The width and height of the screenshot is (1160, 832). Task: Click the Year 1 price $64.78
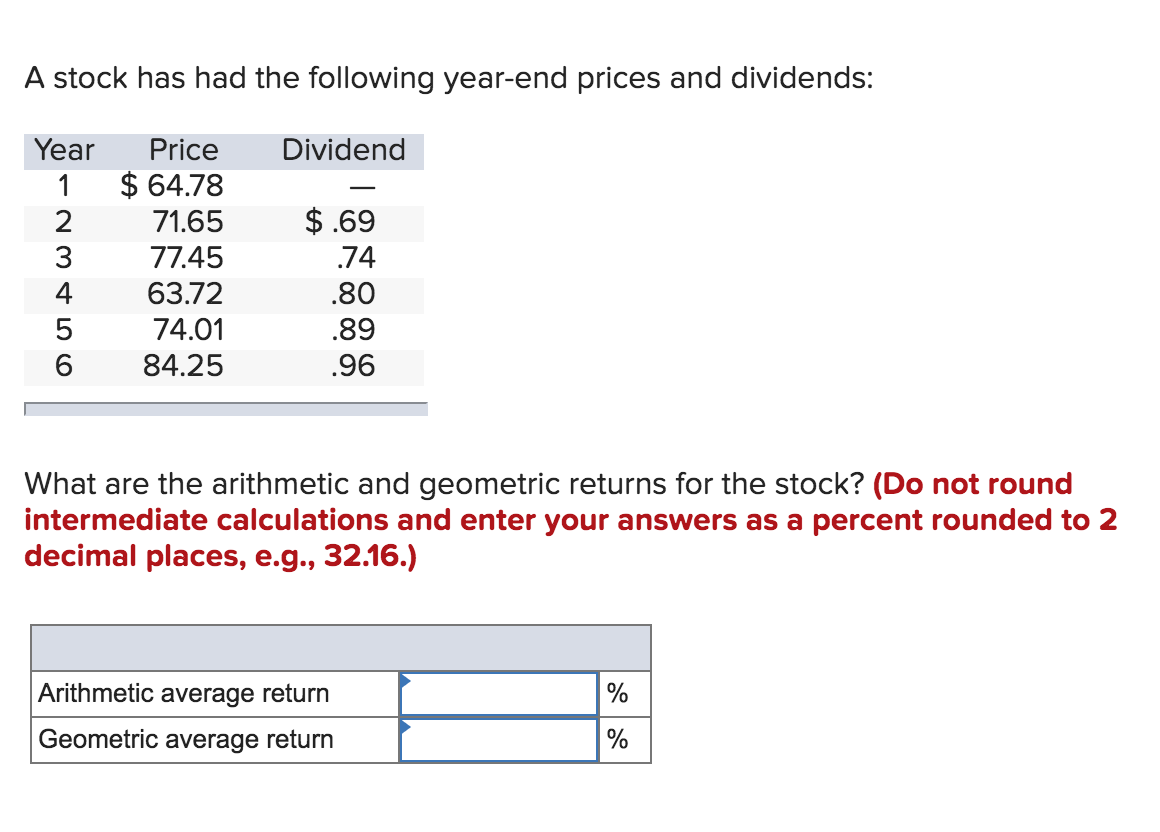coord(172,186)
